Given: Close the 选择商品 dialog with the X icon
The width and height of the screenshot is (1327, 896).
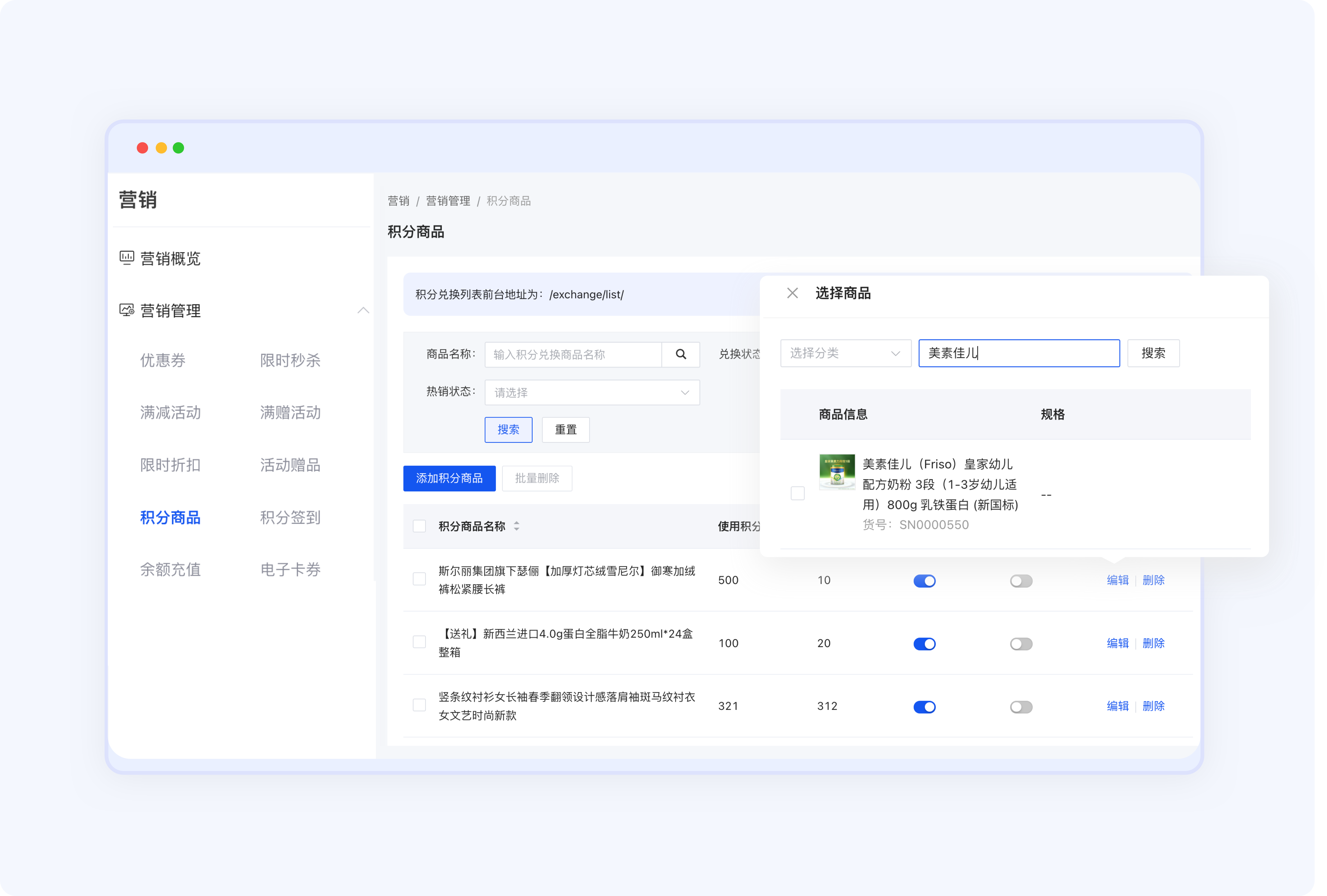Looking at the screenshot, I should [793, 293].
